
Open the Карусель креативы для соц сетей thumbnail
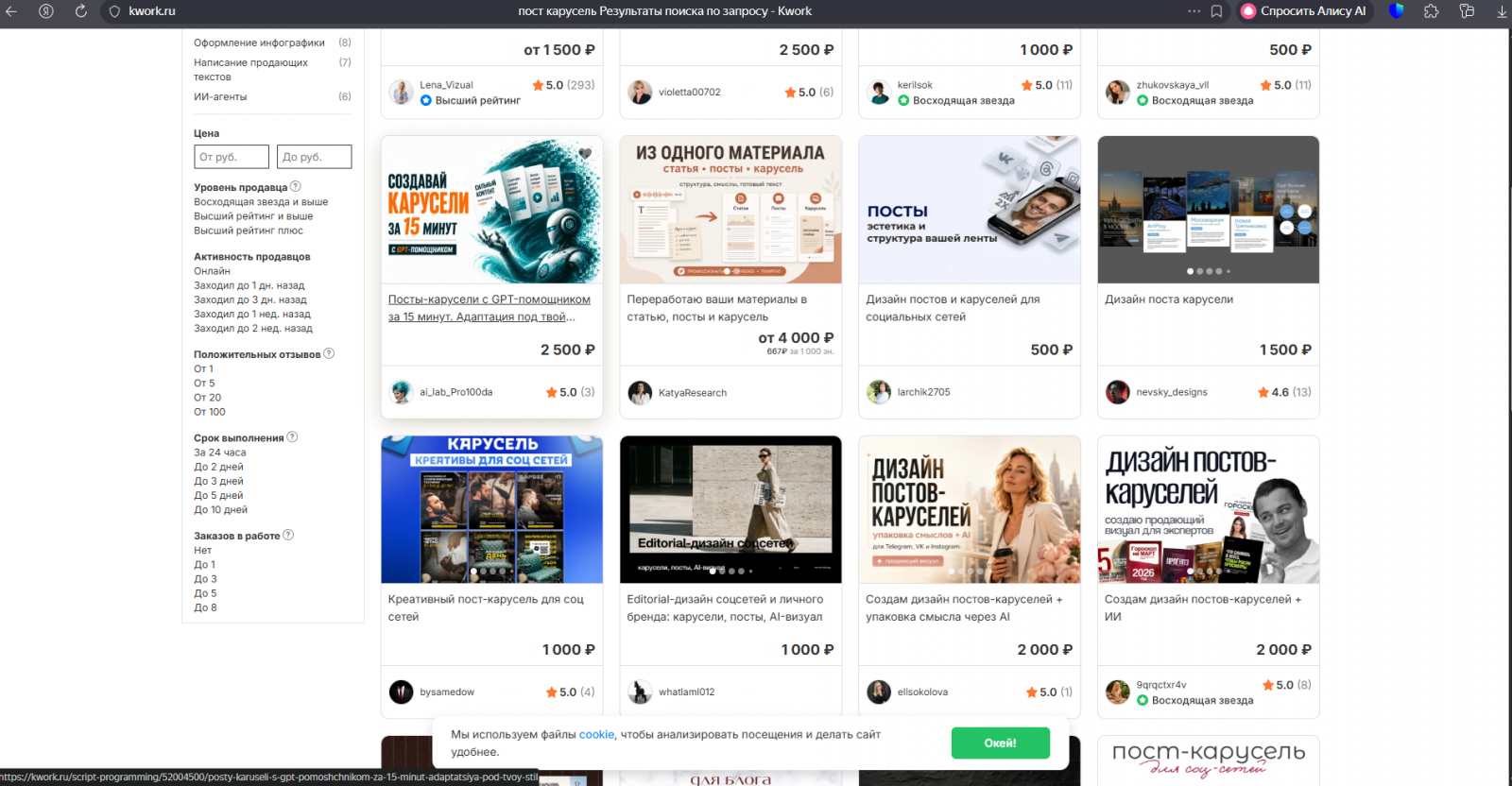491,509
